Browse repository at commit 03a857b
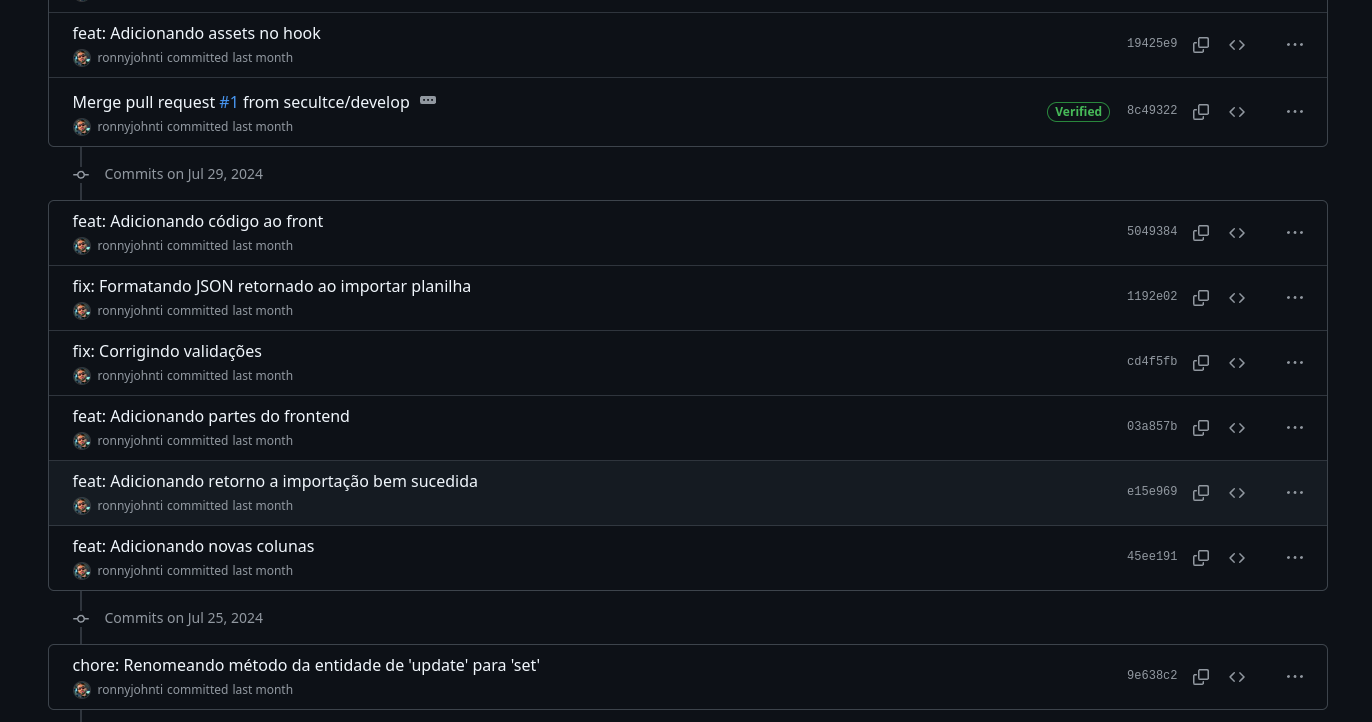 (x=1237, y=428)
